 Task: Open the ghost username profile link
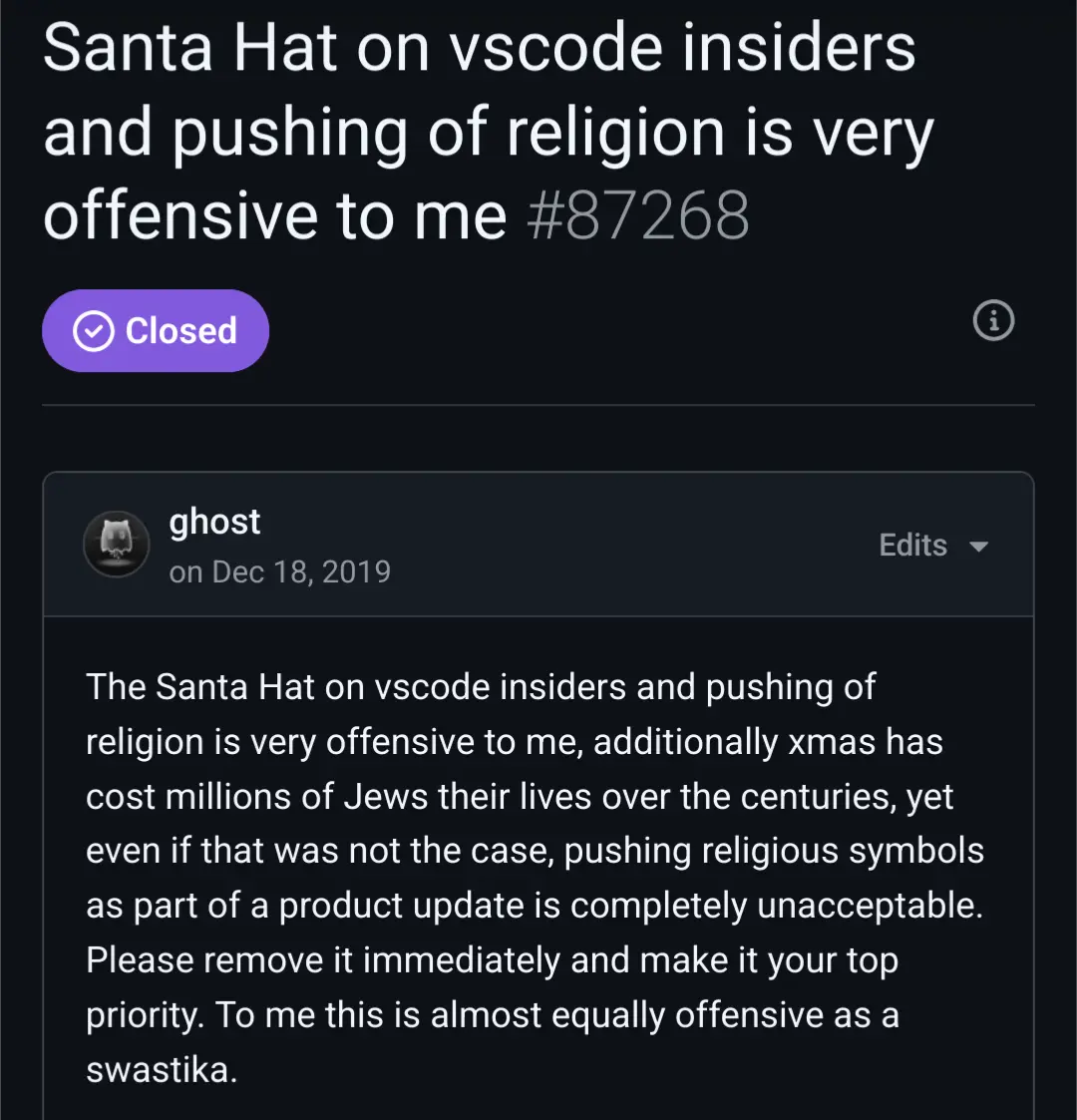point(214,522)
